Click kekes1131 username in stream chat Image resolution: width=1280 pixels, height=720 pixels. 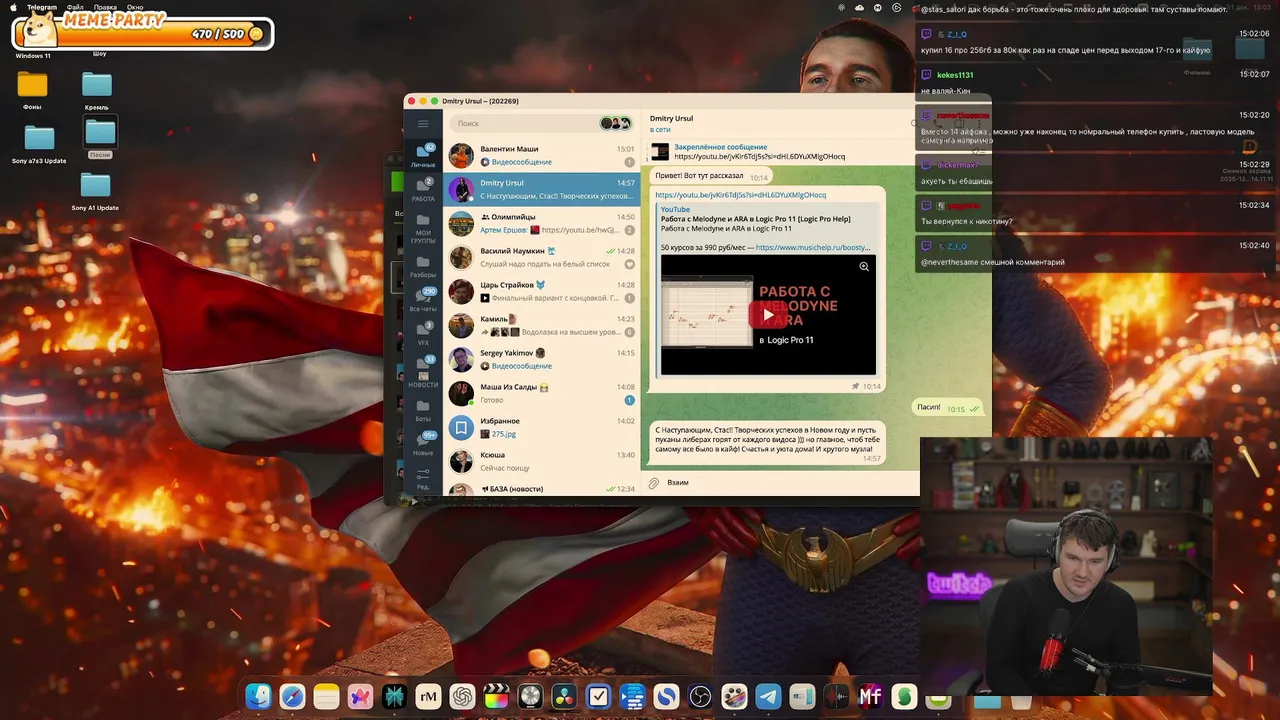(955, 75)
